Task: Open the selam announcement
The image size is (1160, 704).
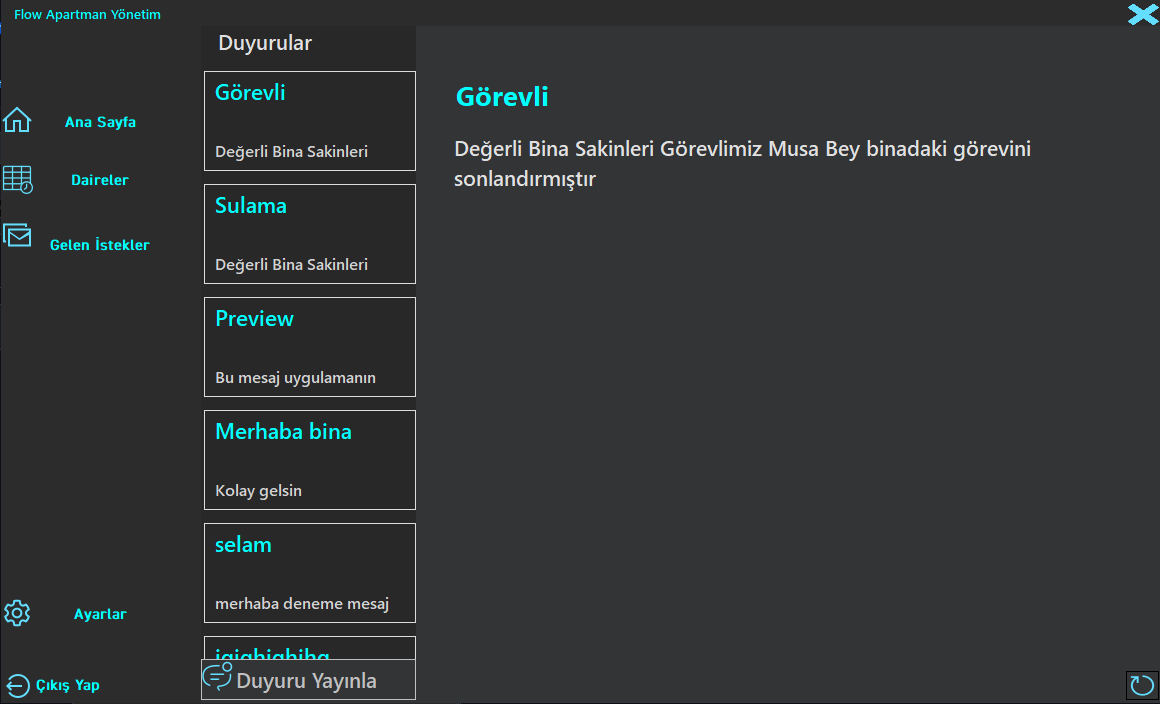Action: pyautogui.click(x=309, y=572)
